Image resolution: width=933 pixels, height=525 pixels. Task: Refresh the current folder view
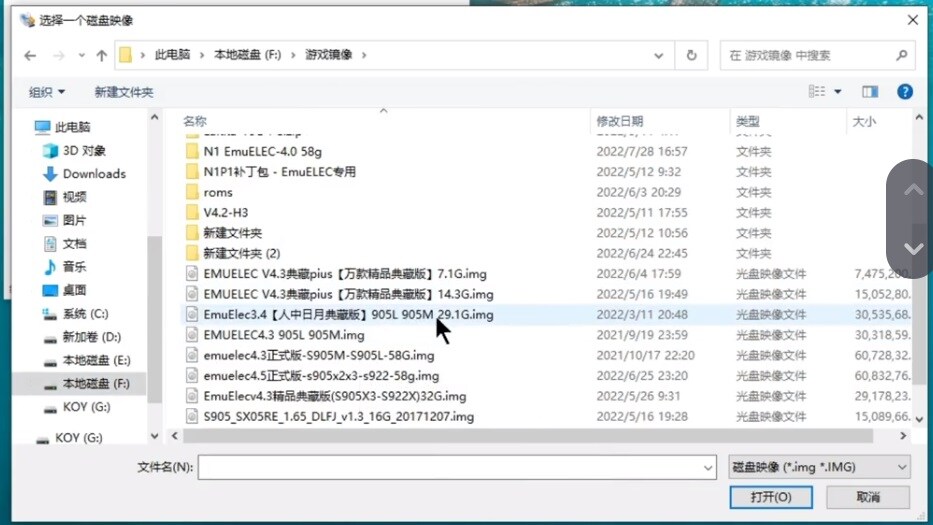[x=691, y=55]
